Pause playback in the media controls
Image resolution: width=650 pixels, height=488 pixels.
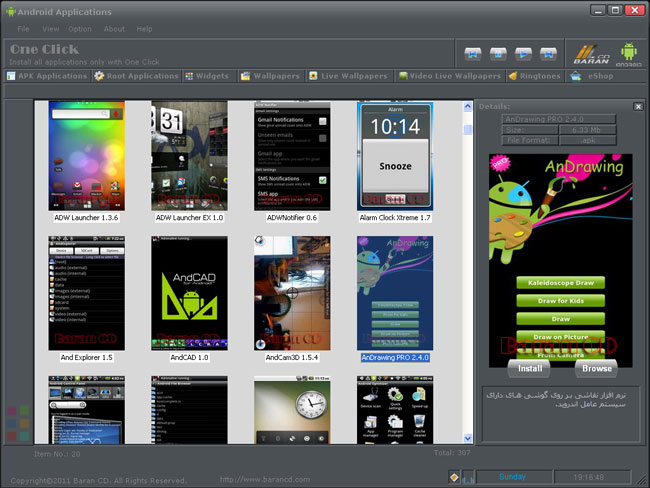click(498, 54)
